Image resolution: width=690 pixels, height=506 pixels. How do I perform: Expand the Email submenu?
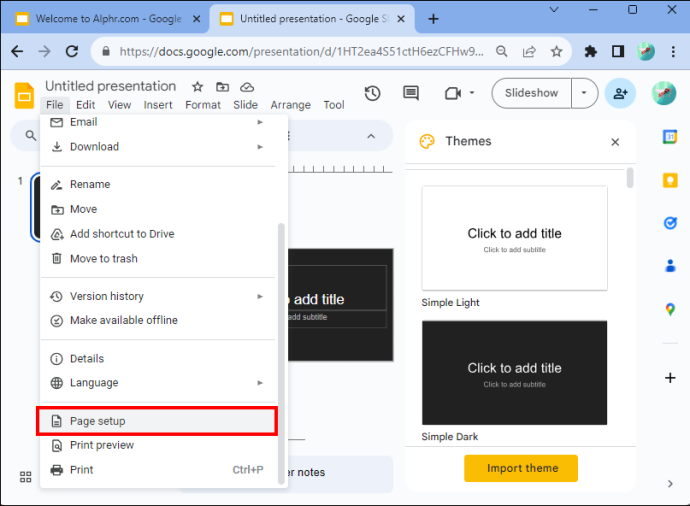(159, 122)
